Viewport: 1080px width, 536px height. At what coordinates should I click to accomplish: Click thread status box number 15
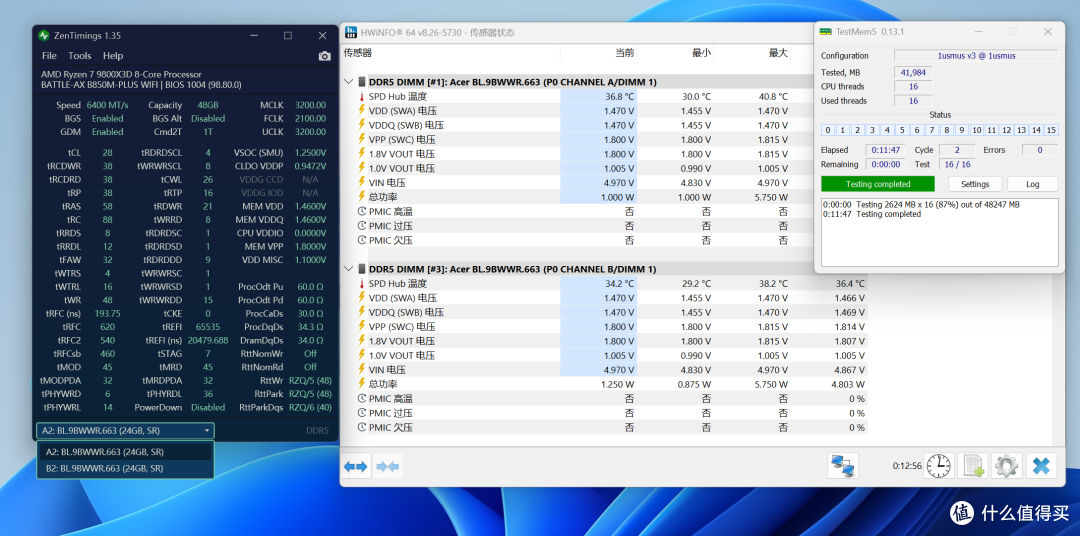tap(1051, 130)
